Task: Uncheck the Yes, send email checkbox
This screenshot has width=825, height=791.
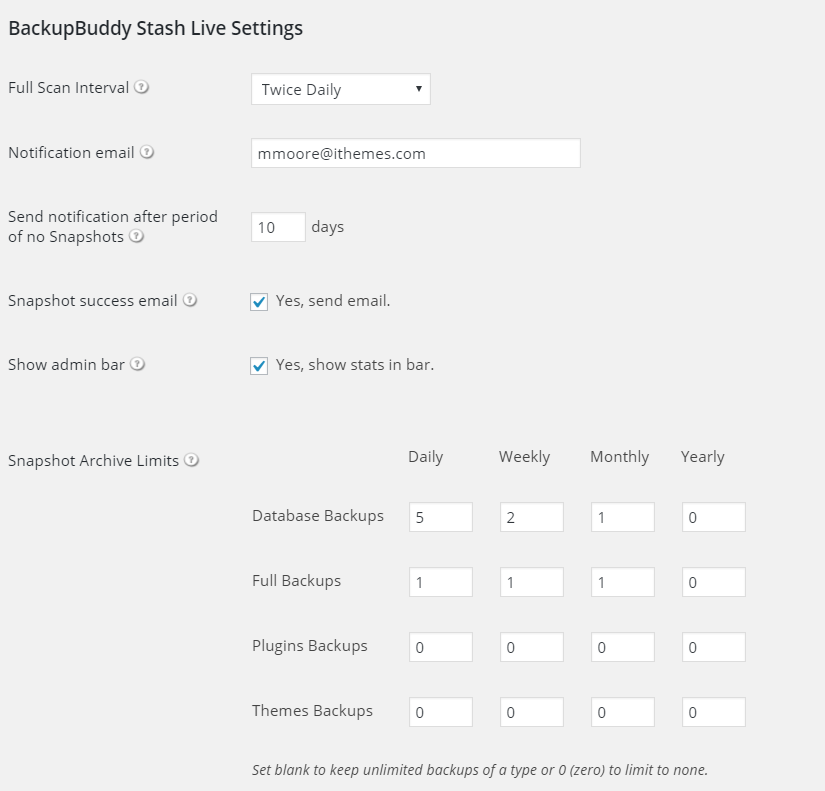Action: 259,302
